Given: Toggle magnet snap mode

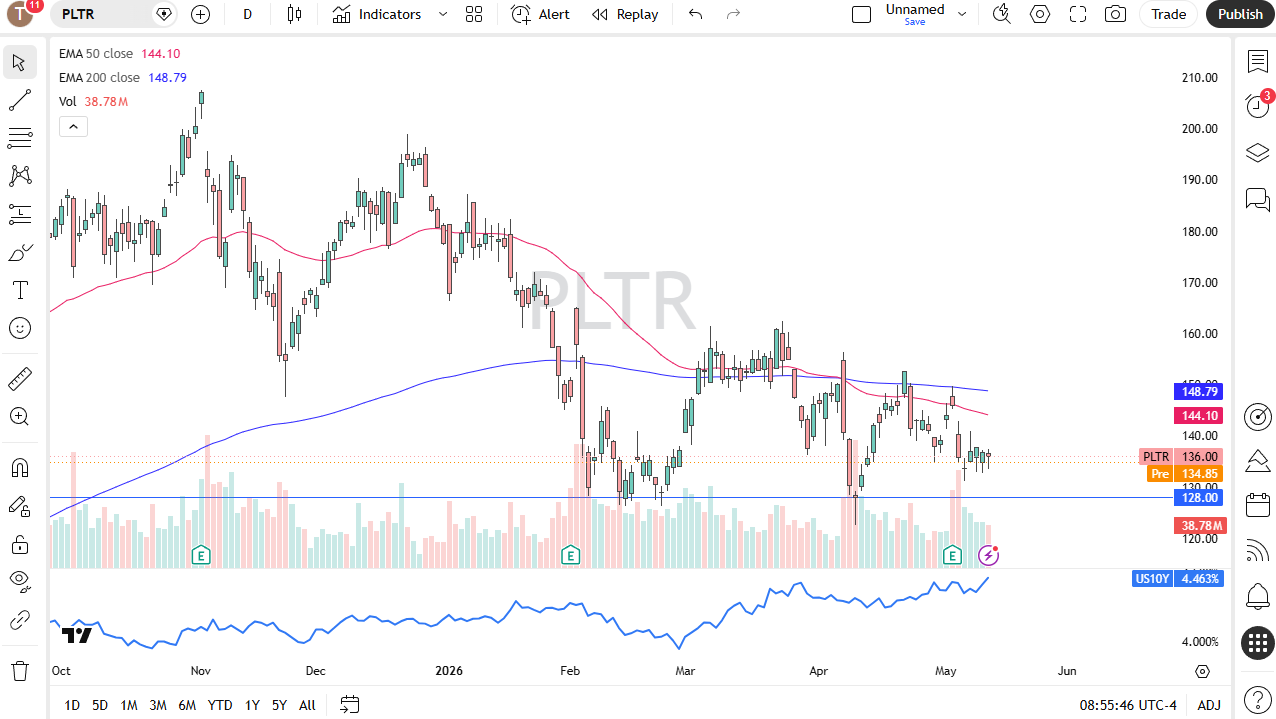Looking at the screenshot, I should (x=19, y=468).
